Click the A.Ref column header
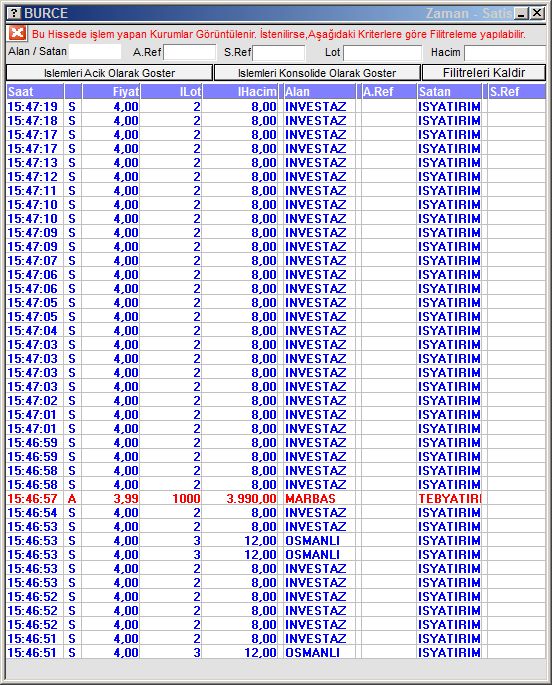The height and width of the screenshot is (685, 552). pyautogui.click(x=389, y=92)
